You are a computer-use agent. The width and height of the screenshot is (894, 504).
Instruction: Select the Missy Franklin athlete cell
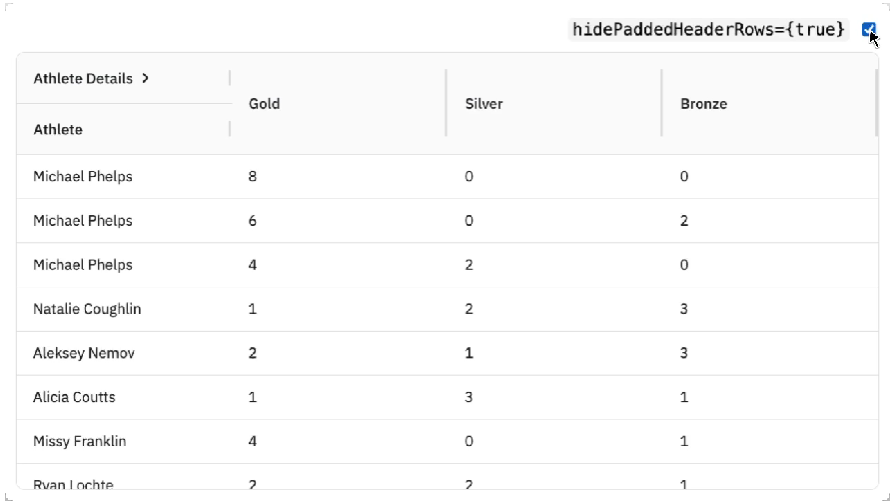coord(79,441)
